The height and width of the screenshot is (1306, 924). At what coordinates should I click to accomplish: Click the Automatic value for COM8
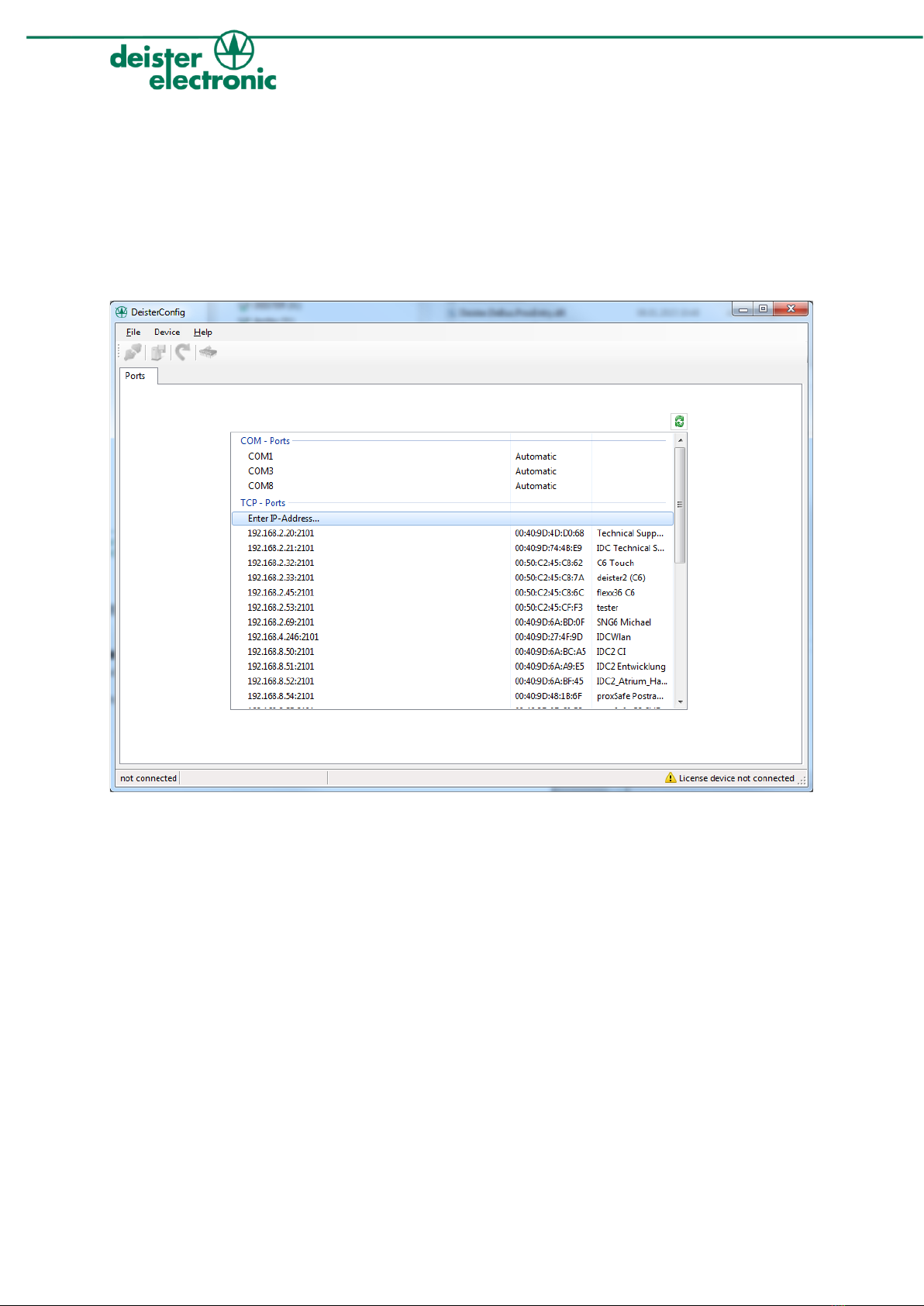pyautogui.click(x=536, y=486)
